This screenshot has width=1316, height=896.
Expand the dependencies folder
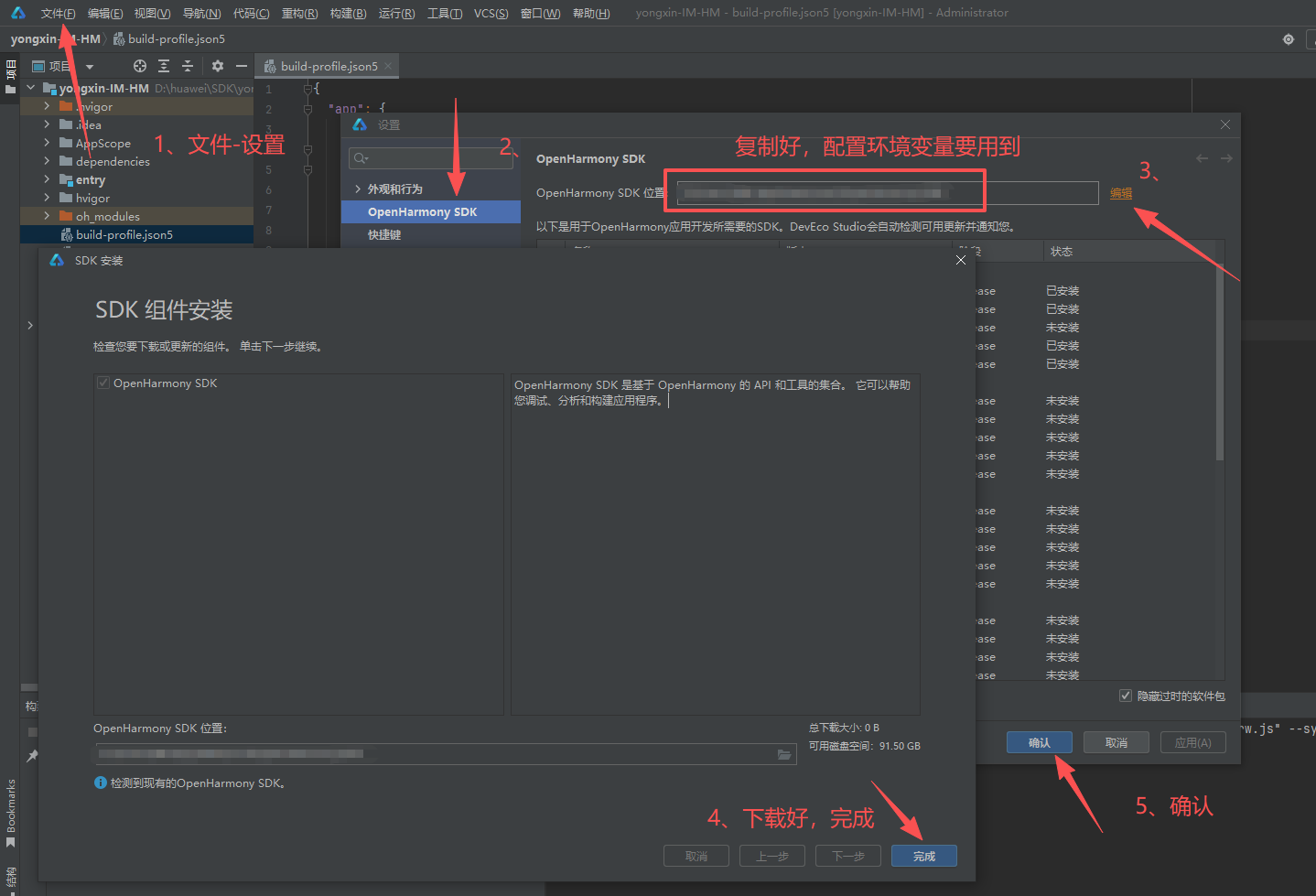pyautogui.click(x=48, y=161)
